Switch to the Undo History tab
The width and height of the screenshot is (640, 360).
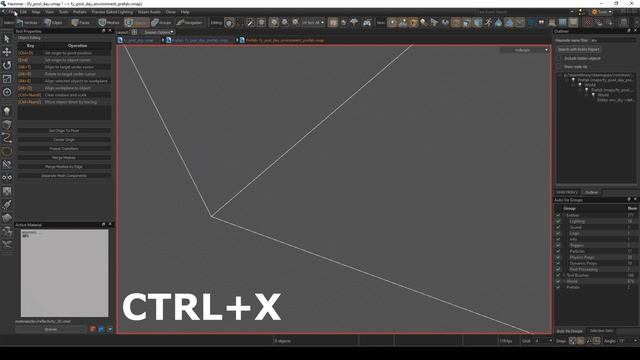coord(567,192)
